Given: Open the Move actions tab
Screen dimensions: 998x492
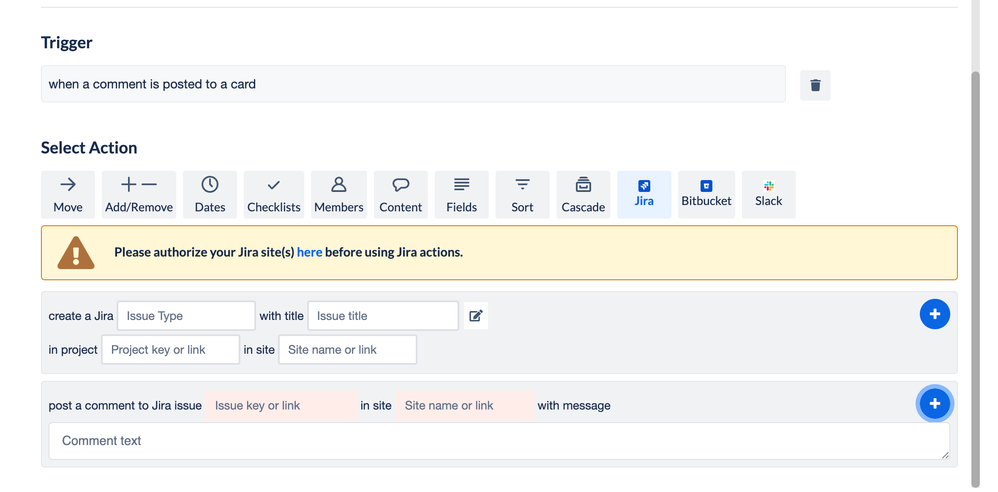Looking at the screenshot, I should [x=68, y=195].
